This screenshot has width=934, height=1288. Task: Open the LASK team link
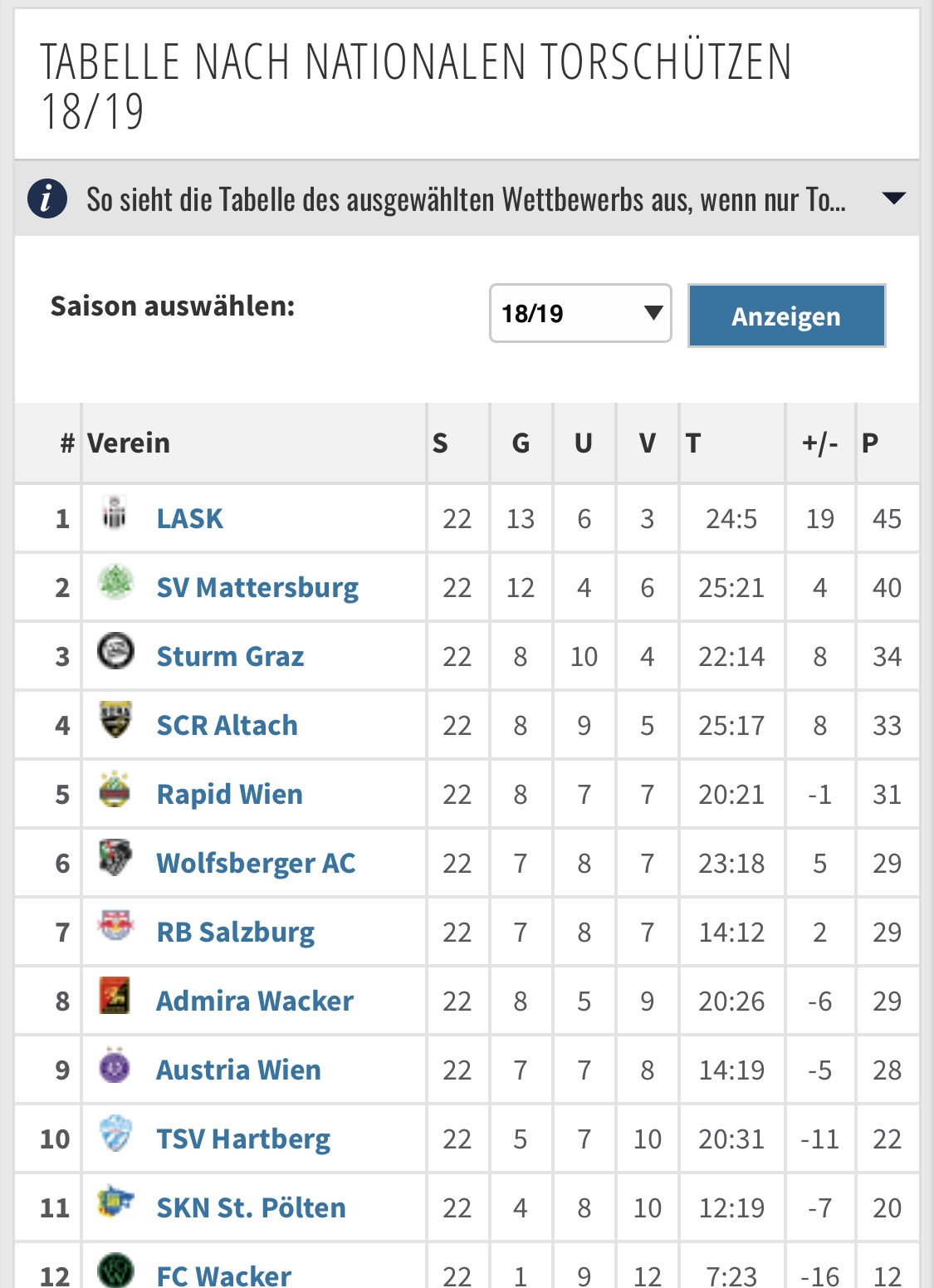(x=189, y=518)
